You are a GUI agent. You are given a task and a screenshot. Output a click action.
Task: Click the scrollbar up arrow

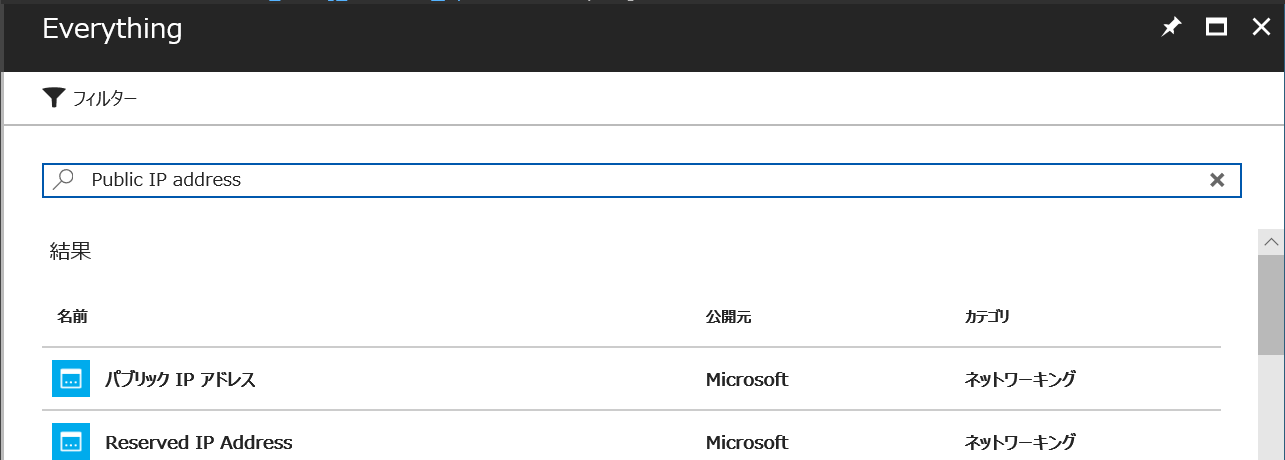tap(1271, 241)
